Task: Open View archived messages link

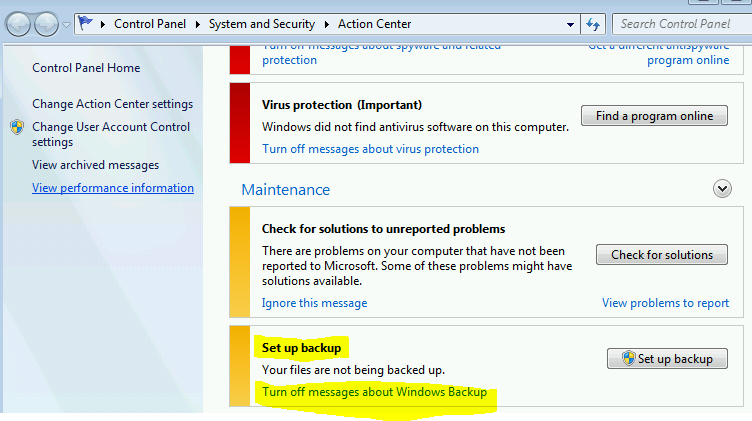Action: click(x=95, y=165)
